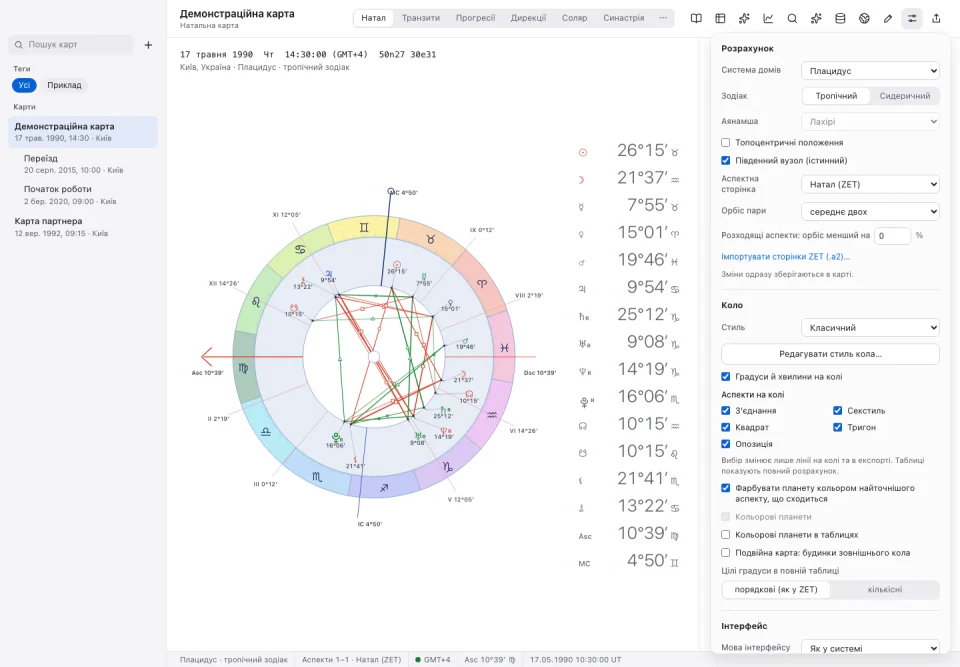Click the Virgo sign on the wheel
960x667 pixels.
pyautogui.click(x=244, y=367)
